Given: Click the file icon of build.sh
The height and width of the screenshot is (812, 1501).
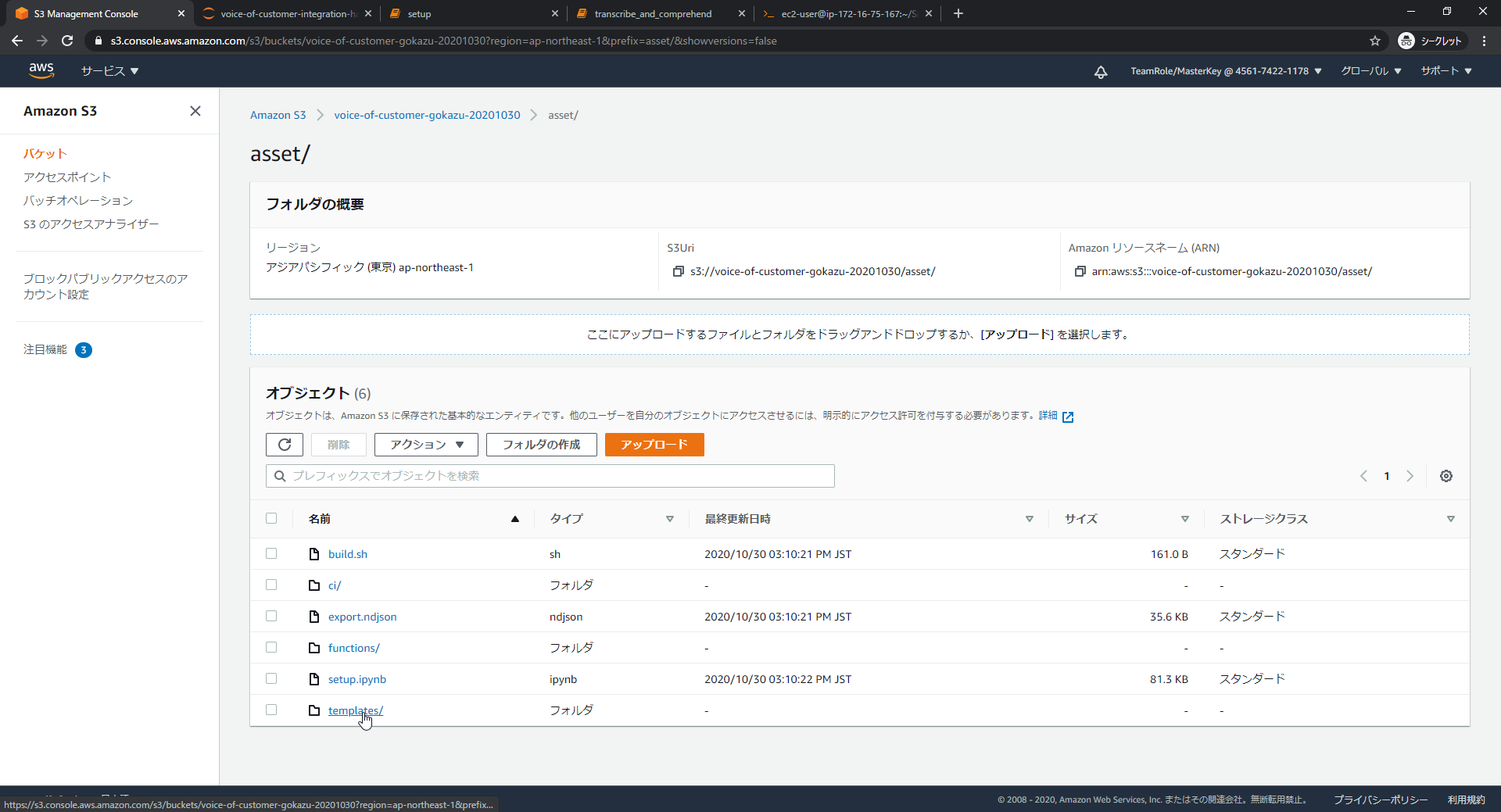Looking at the screenshot, I should (x=314, y=554).
